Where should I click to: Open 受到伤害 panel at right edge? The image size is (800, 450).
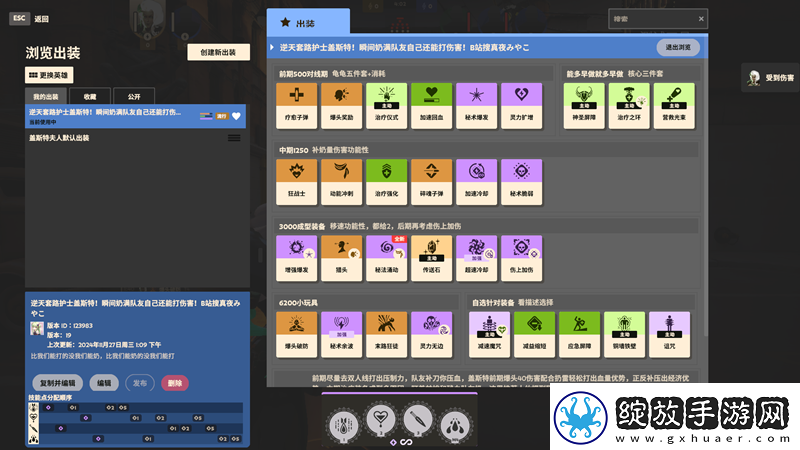point(770,78)
